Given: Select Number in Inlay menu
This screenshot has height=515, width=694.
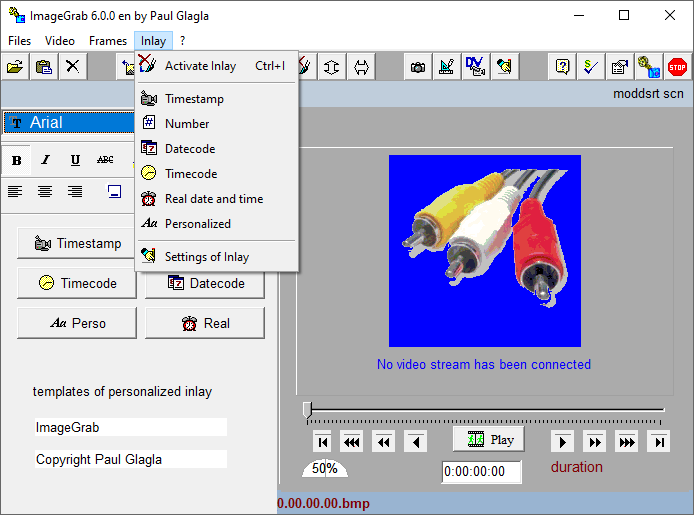Looking at the screenshot, I should point(216,123).
